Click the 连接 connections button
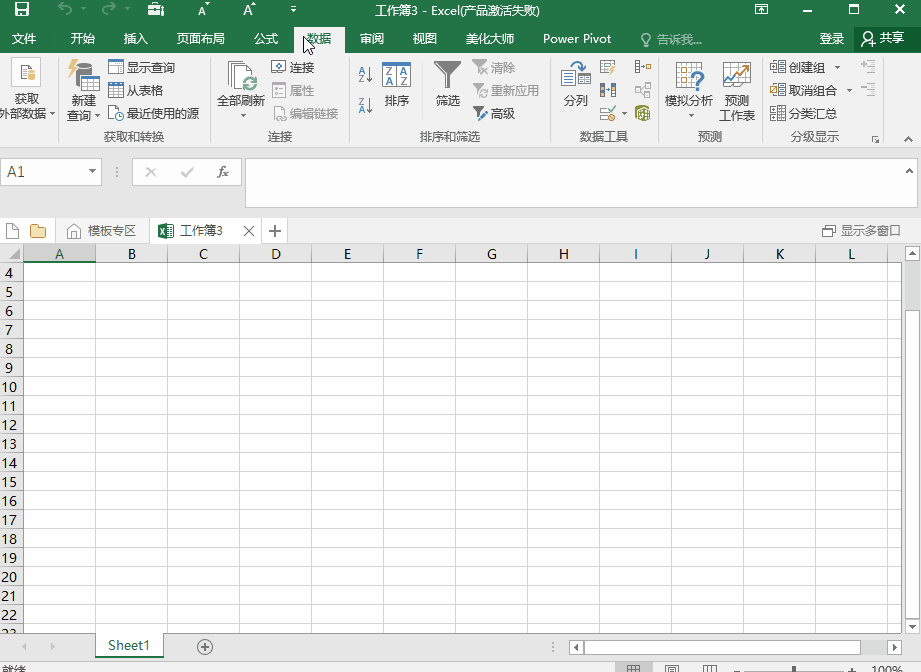The image size is (921, 672). click(x=293, y=67)
